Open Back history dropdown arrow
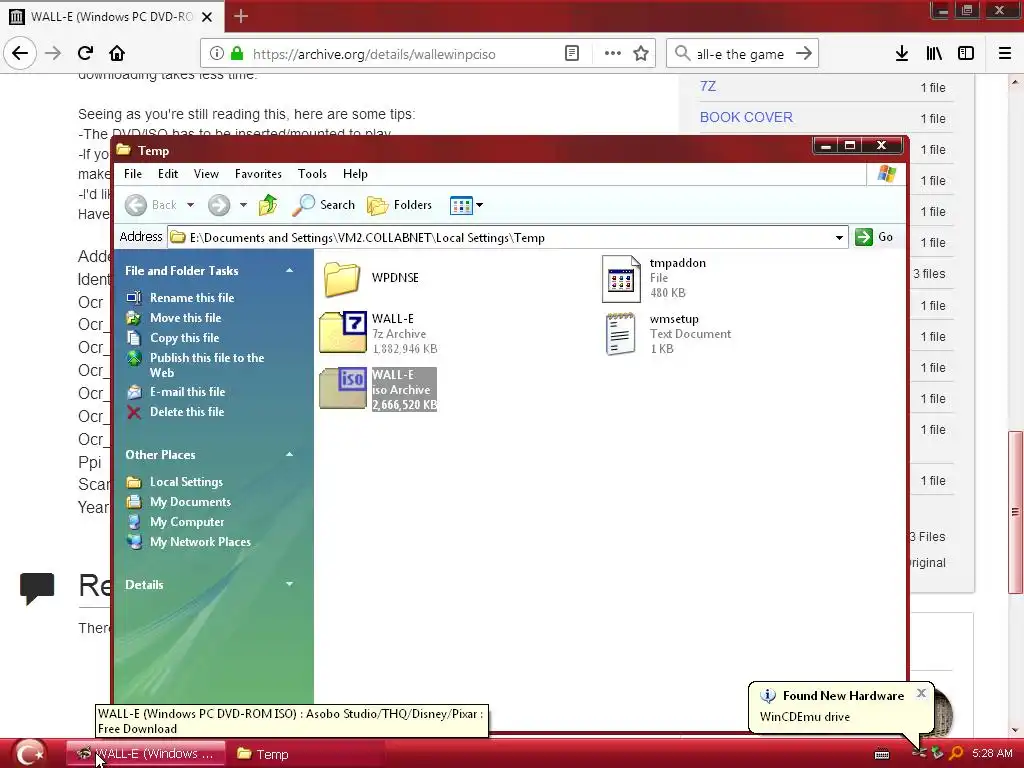 [190, 205]
